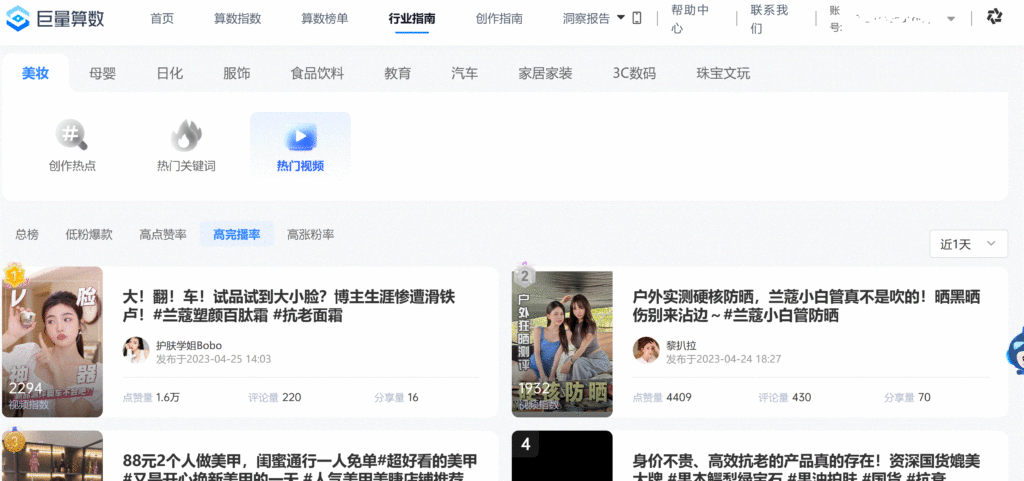Select the 低粉爆款 ranking filter
Viewport: 1024px width, 481px height.
coord(89,234)
